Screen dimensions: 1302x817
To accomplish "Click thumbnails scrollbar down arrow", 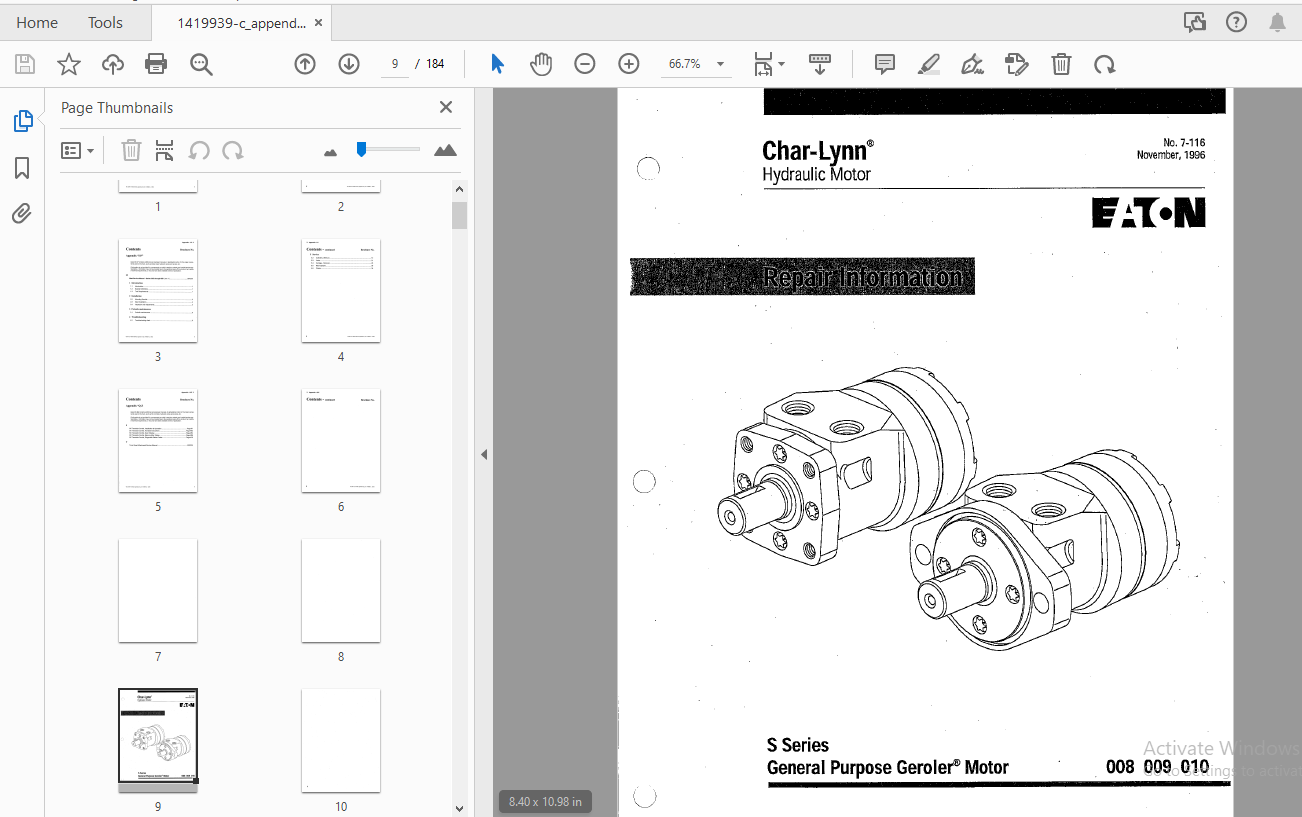I will 459,808.
